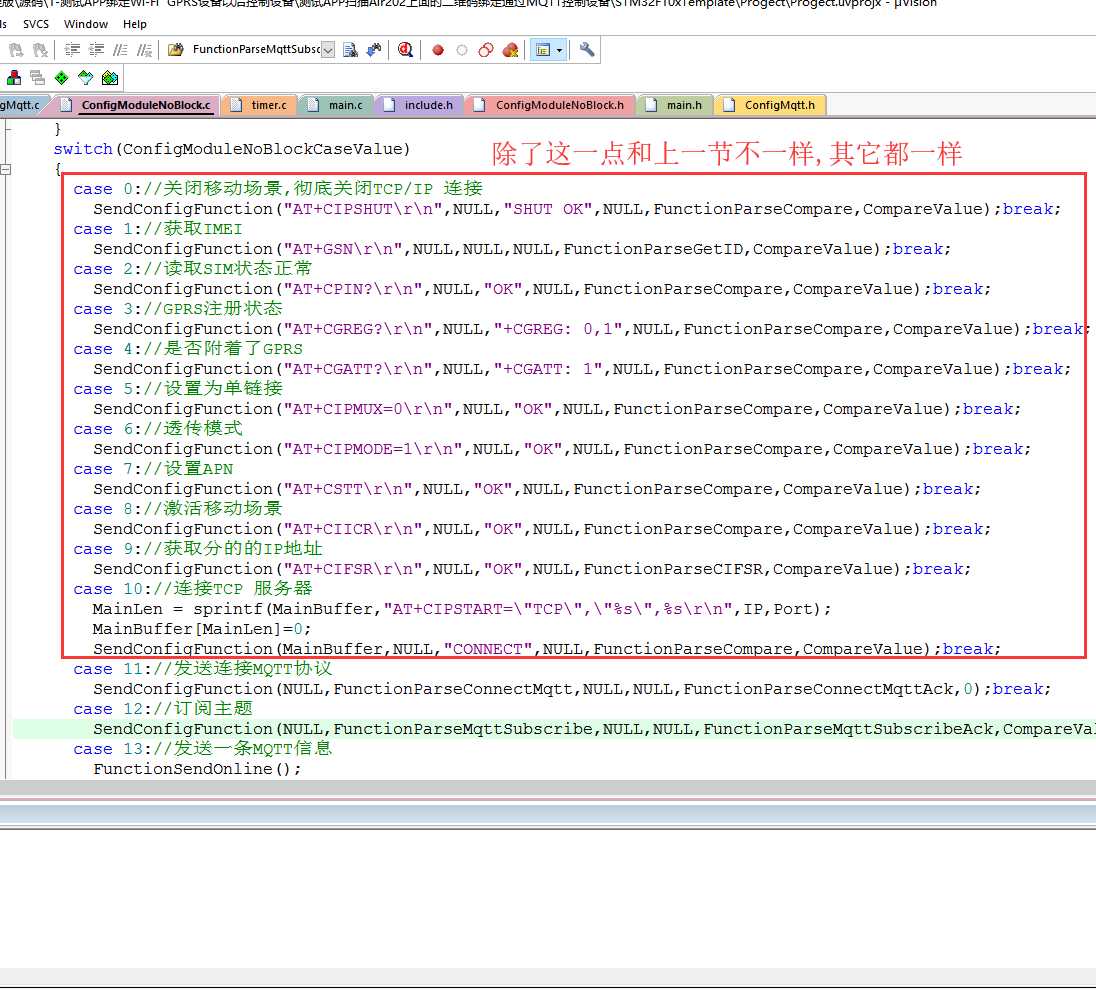Insert/remove breakpoint red dot icon

(438, 50)
